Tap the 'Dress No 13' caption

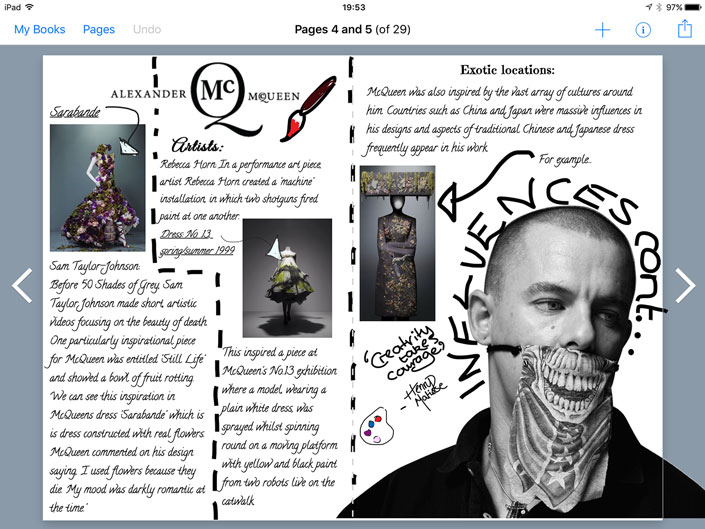coord(186,234)
